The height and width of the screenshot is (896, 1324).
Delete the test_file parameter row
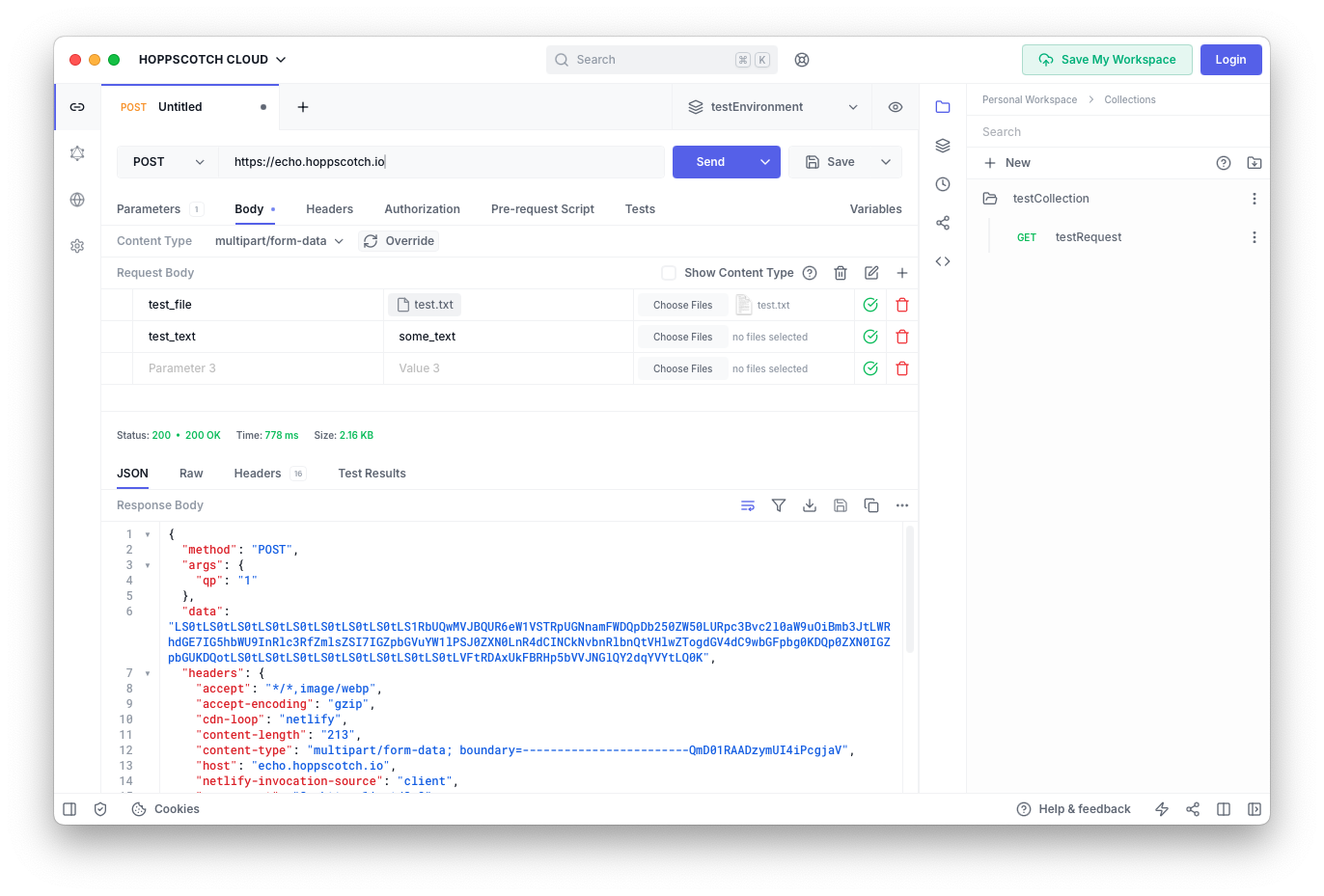(x=902, y=305)
